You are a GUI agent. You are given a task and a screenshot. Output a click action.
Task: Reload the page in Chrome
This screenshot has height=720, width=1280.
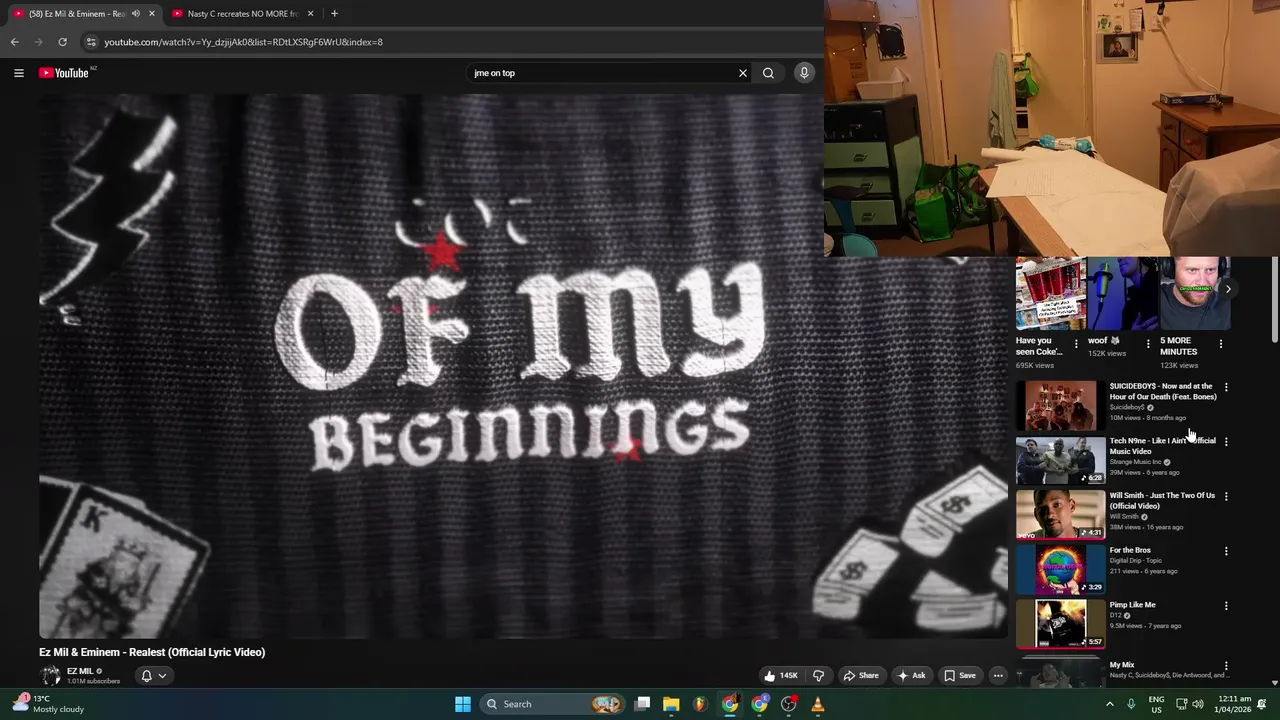point(62,42)
